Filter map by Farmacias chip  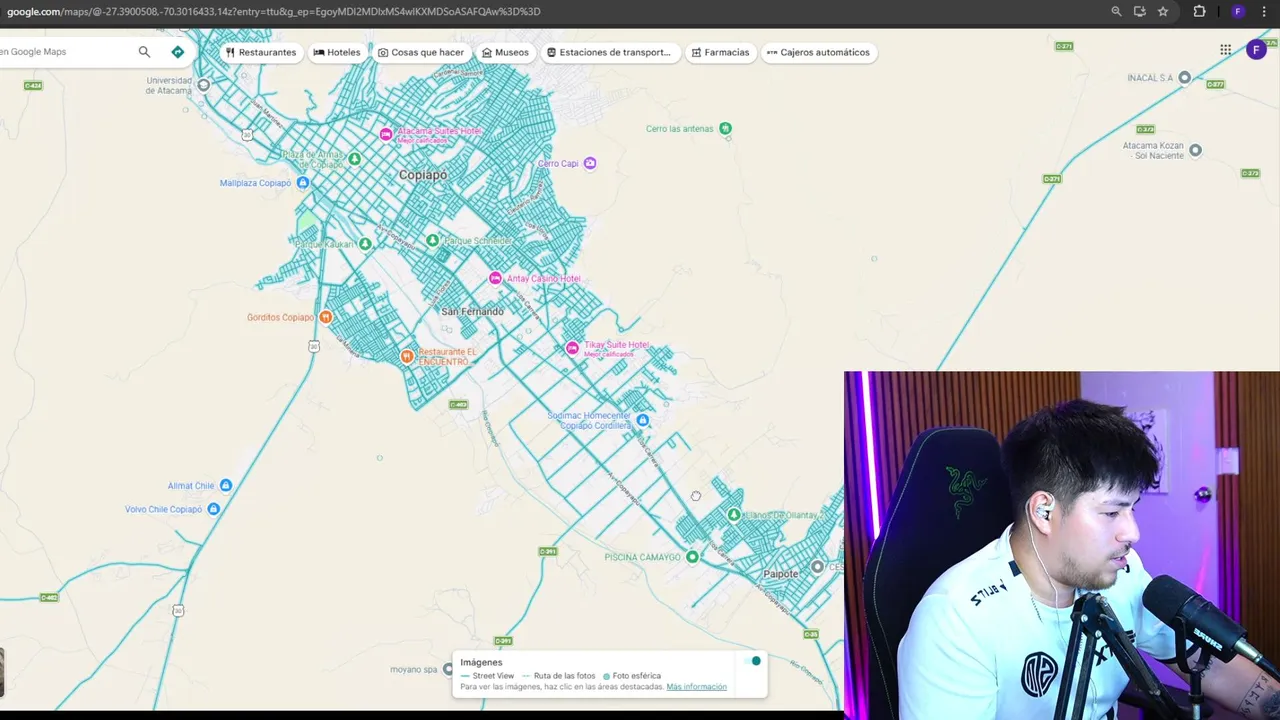tap(720, 52)
